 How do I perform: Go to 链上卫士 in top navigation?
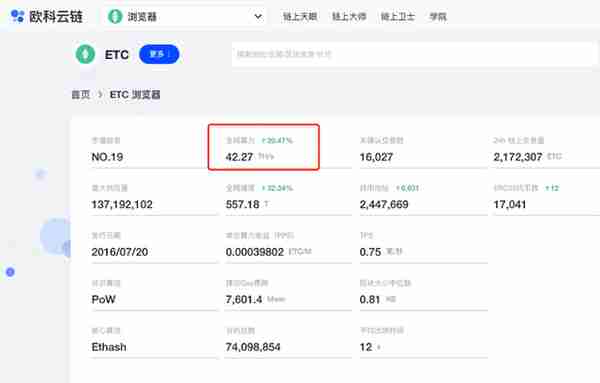tap(398, 16)
